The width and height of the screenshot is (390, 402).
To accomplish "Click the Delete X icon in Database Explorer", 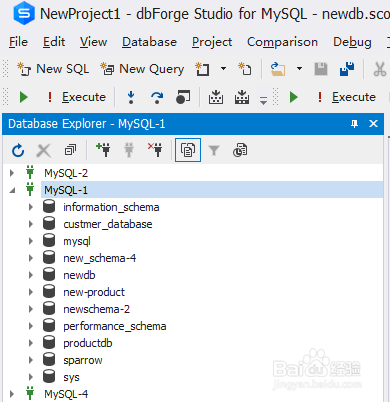I will [44, 151].
